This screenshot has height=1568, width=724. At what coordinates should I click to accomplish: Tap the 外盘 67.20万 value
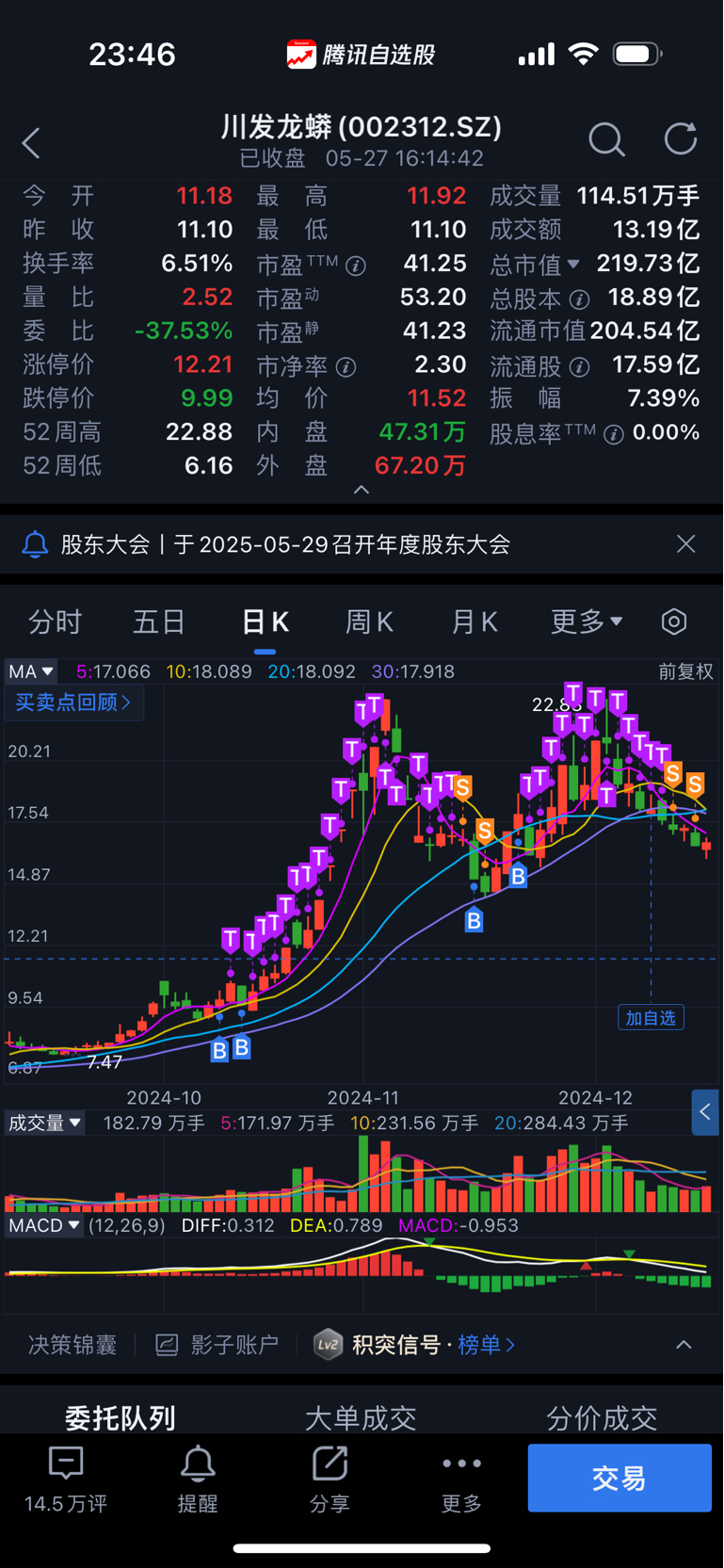point(420,466)
